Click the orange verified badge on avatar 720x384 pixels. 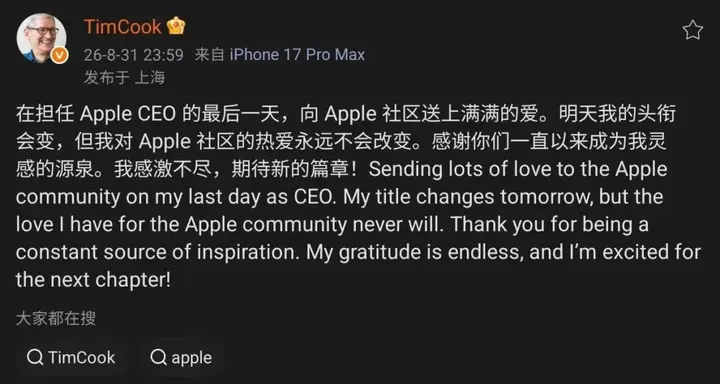[60, 56]
